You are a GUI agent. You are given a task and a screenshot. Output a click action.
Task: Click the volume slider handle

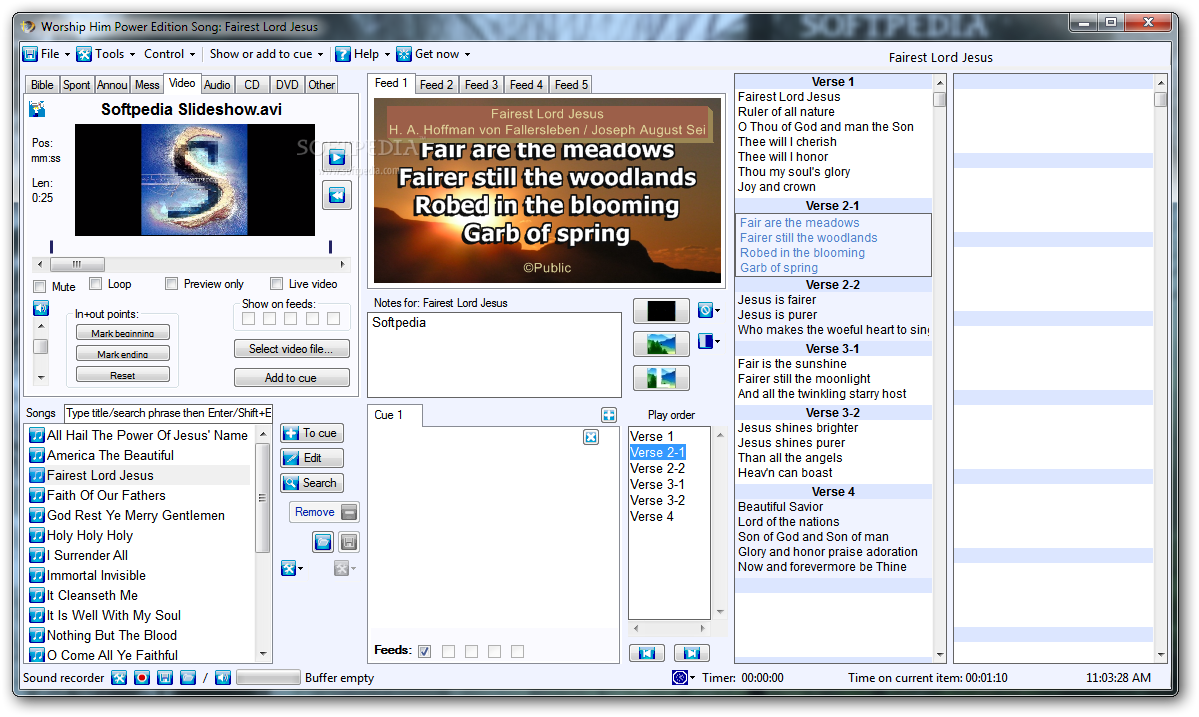41,346
